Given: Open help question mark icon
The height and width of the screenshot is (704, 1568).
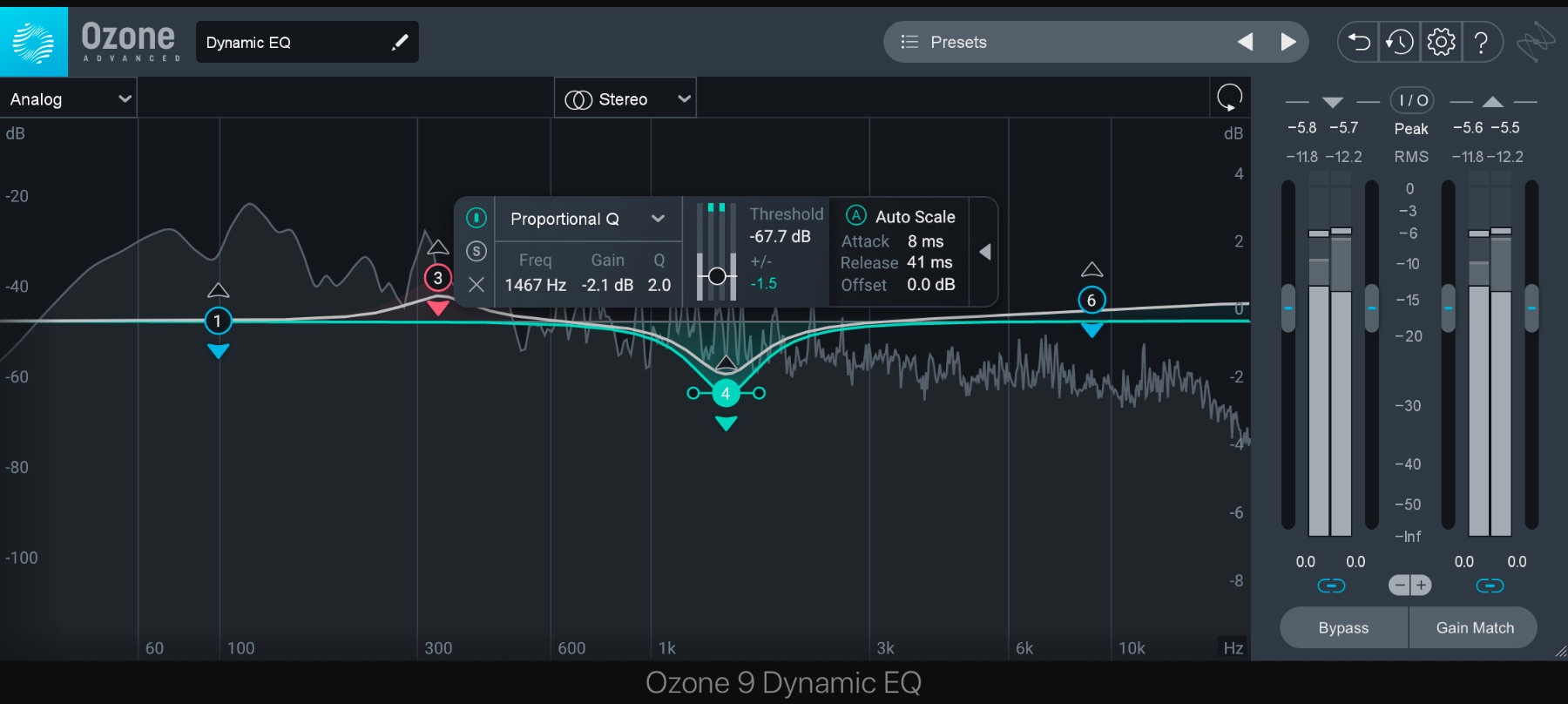Looking at the screenshot, I should [x=1481, y=42].
